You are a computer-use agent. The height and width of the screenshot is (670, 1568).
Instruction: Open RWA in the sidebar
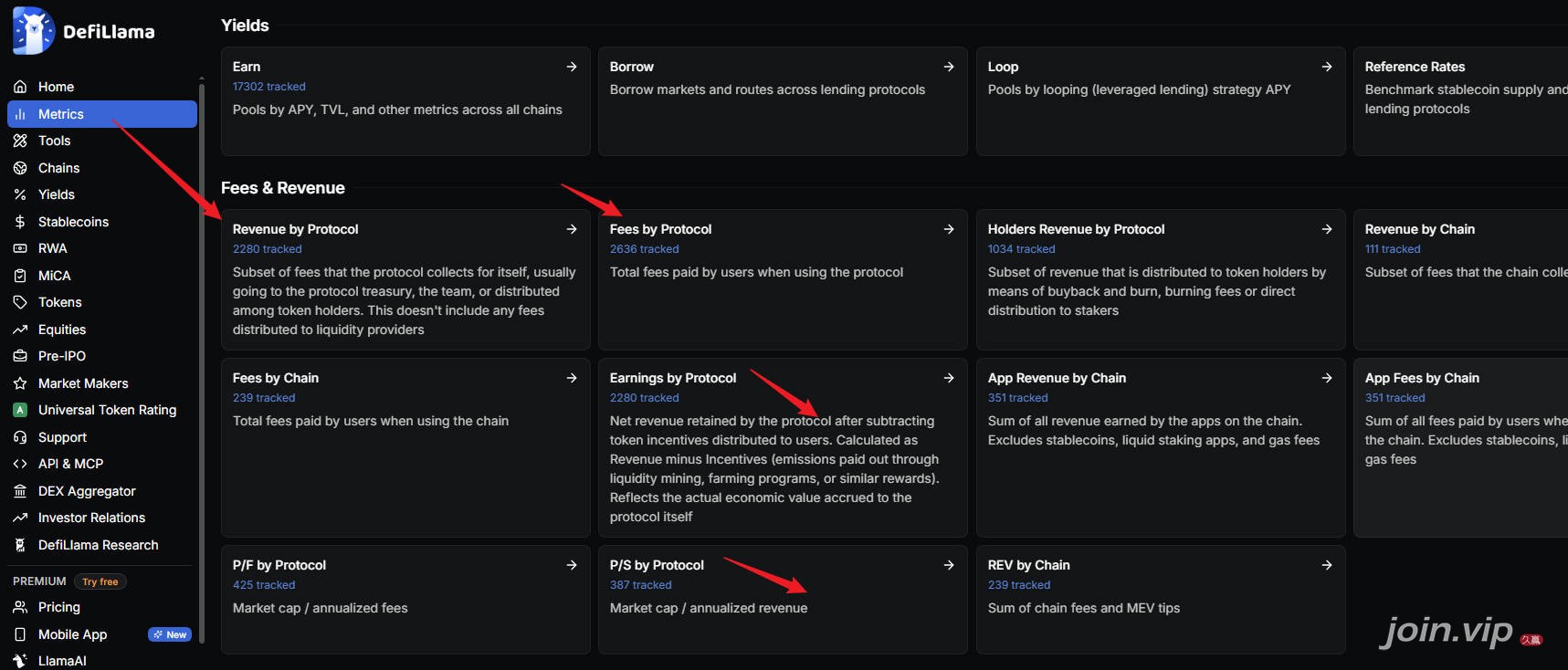pyautogui.click(x=102, y=248)
